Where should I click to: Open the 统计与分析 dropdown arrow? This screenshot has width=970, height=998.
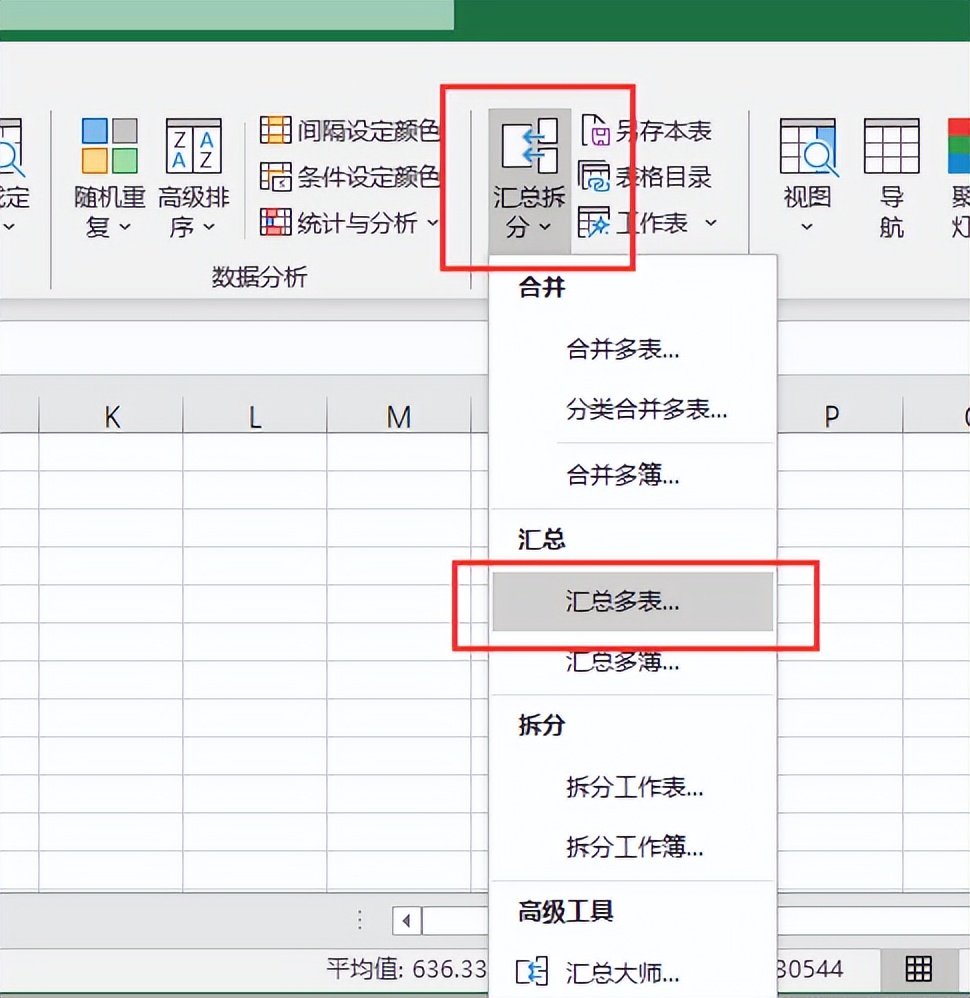(431, 223)
